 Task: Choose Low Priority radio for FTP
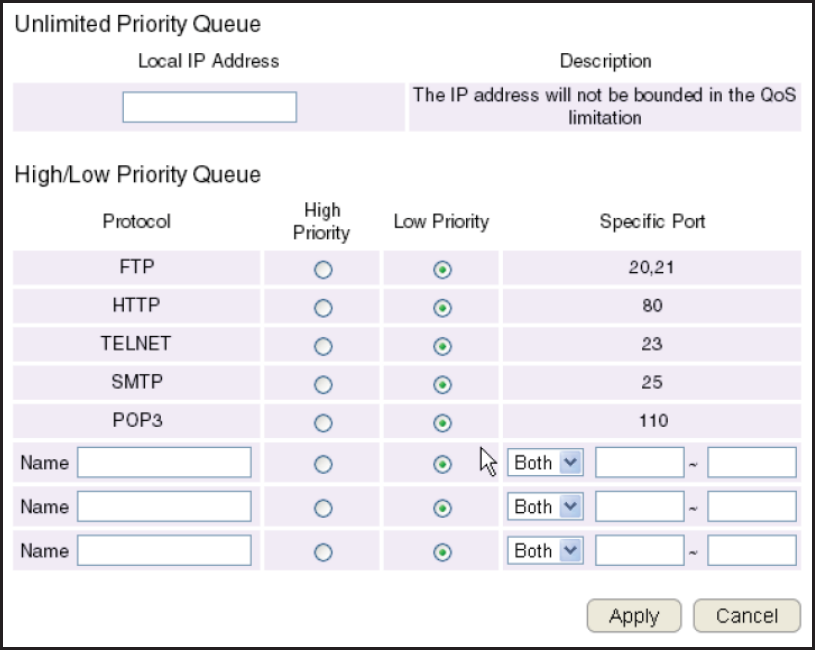pos(442,270)
